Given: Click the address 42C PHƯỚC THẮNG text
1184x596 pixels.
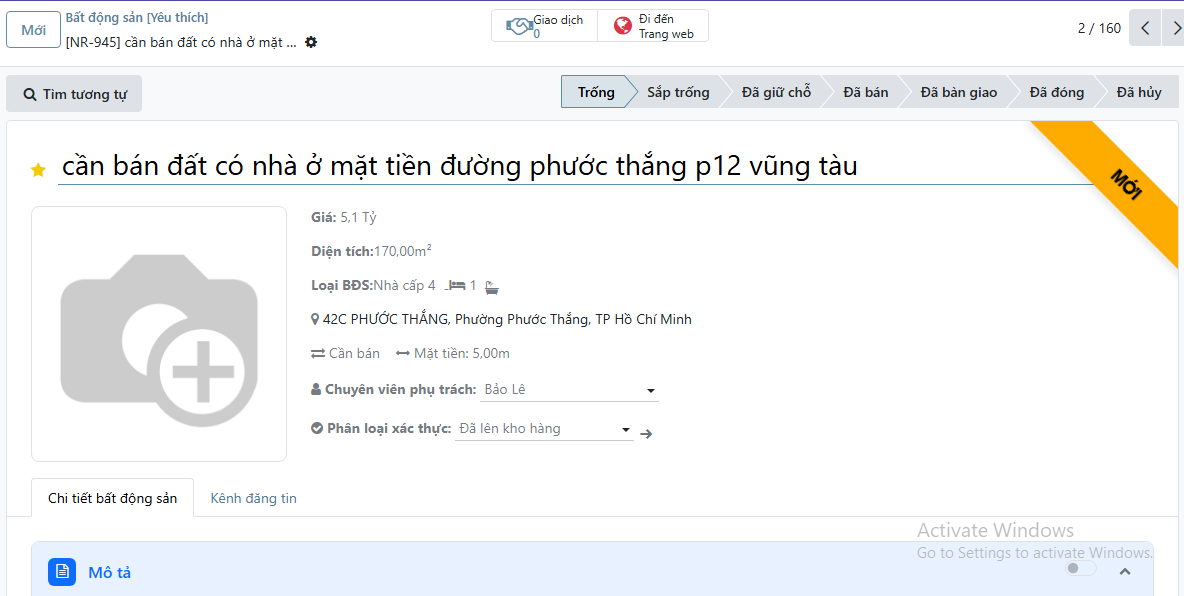Looking at the screenshot, I should click(507, 320).
